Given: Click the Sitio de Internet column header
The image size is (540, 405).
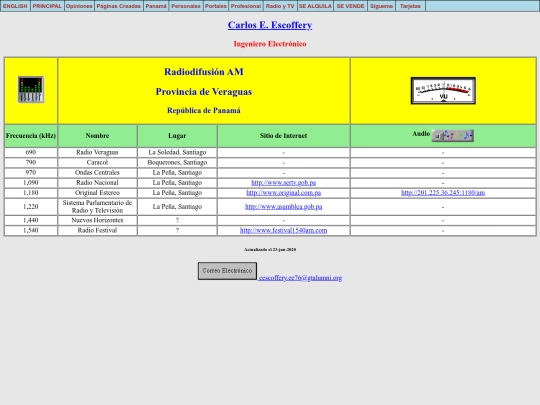Looking at the screenshot, I should pyautogui.click(x=283, y=136).
